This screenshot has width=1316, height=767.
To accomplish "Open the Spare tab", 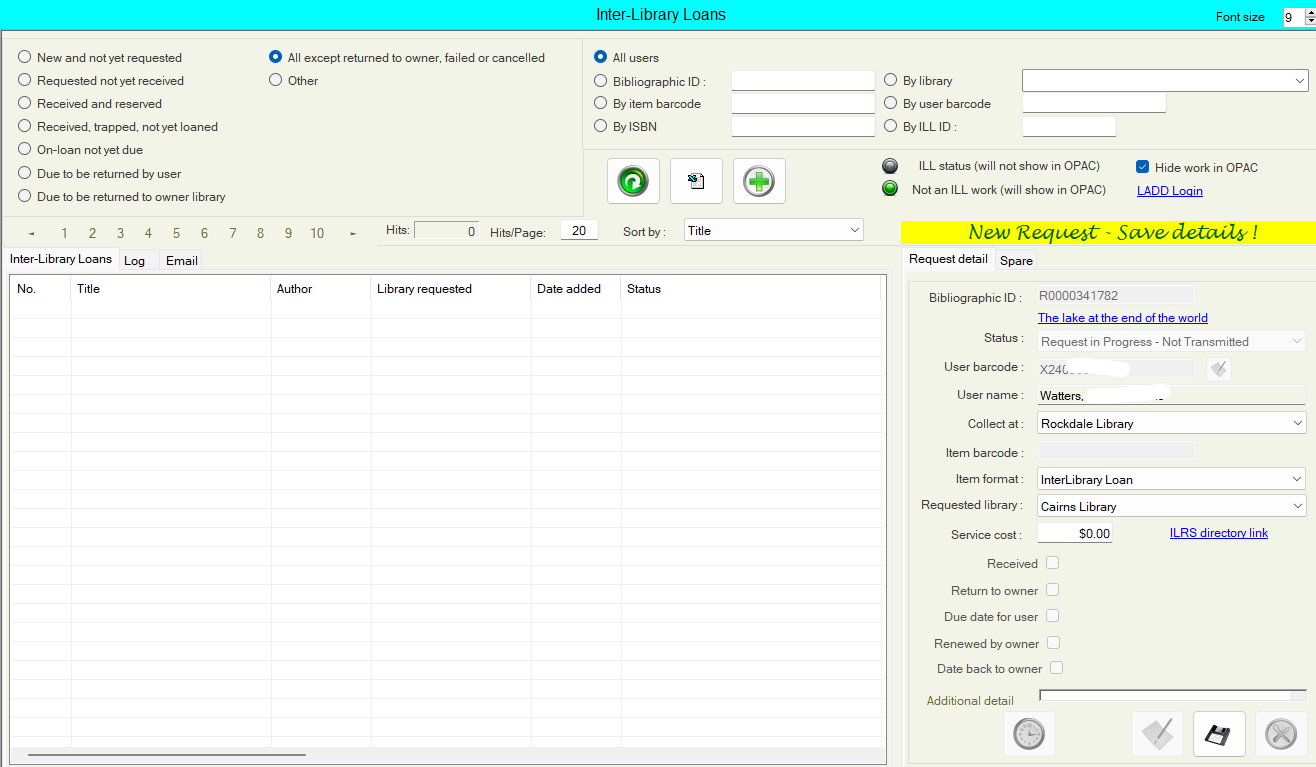I will point(1016,261).
